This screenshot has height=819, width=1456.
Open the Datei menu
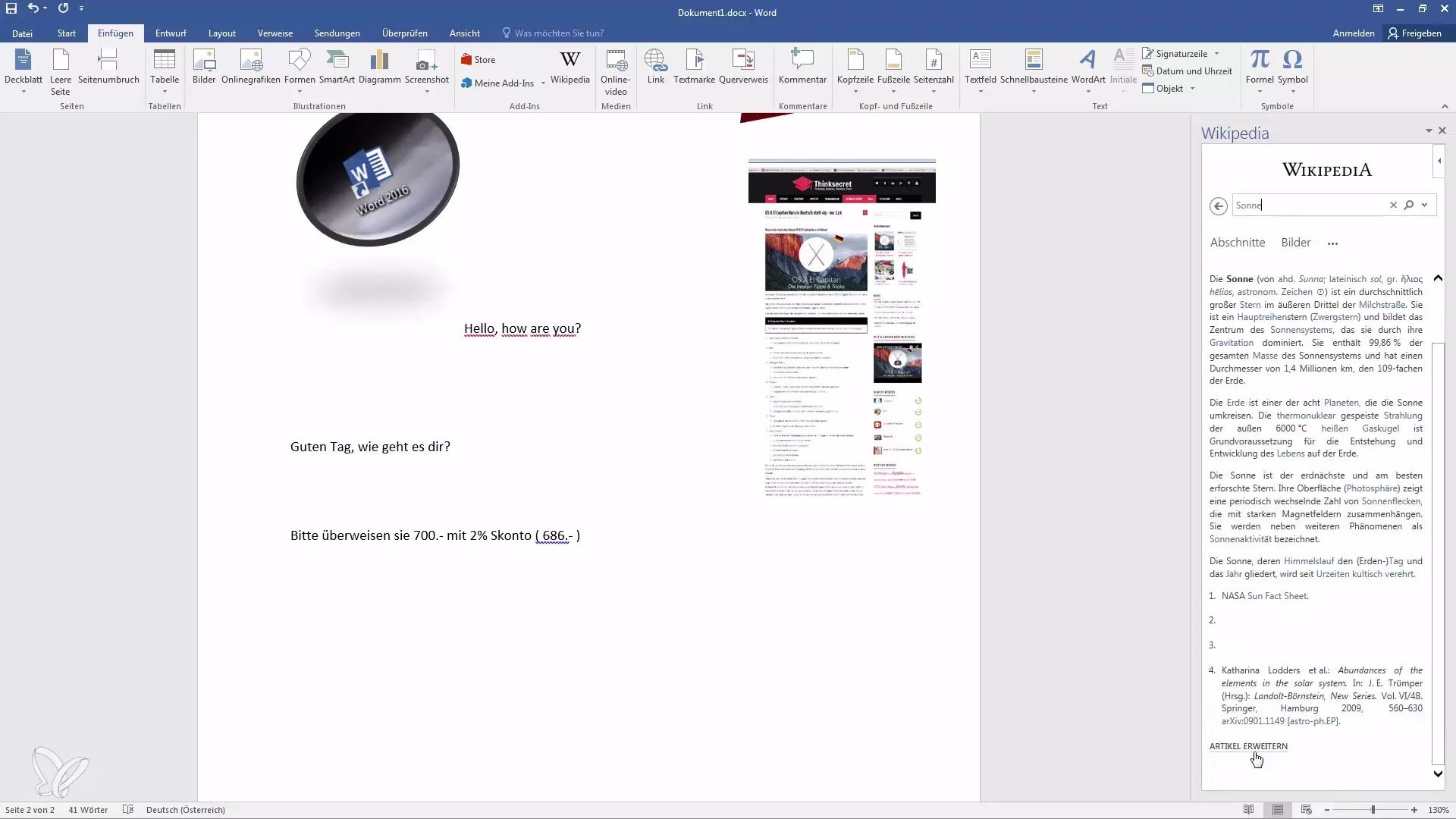coord(22,33)
